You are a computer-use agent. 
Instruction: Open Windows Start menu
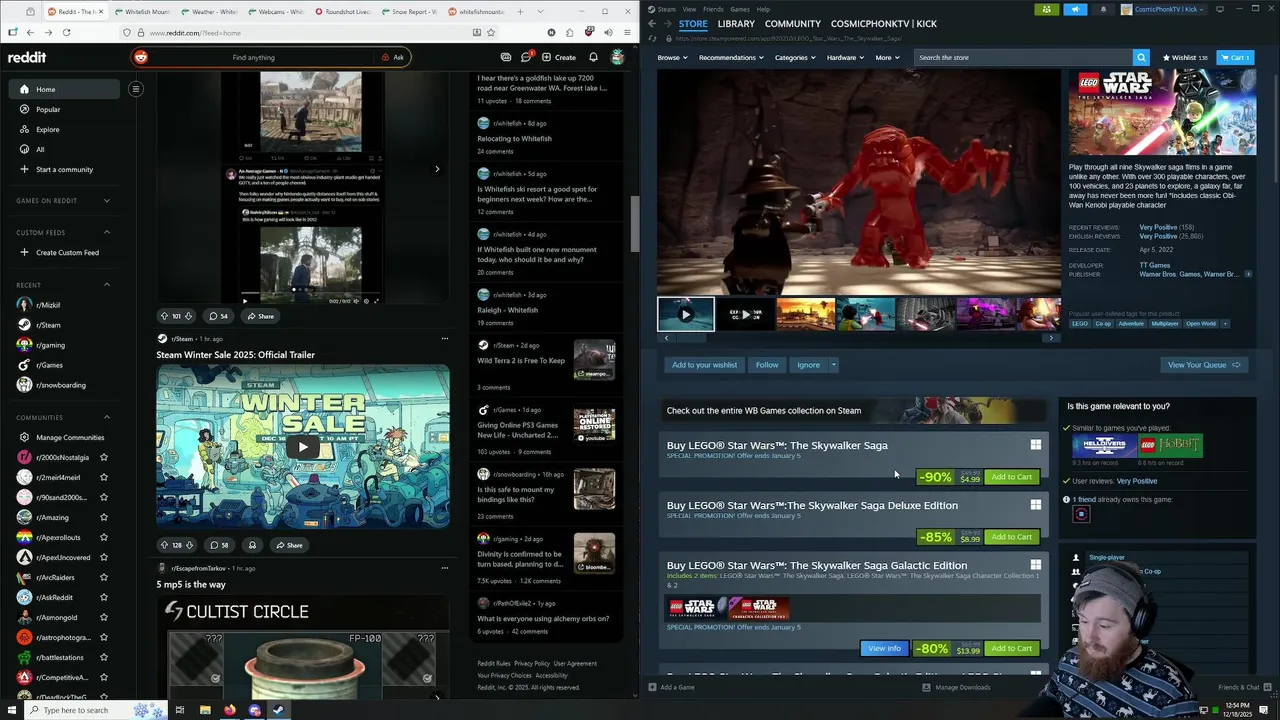point(12,710)
